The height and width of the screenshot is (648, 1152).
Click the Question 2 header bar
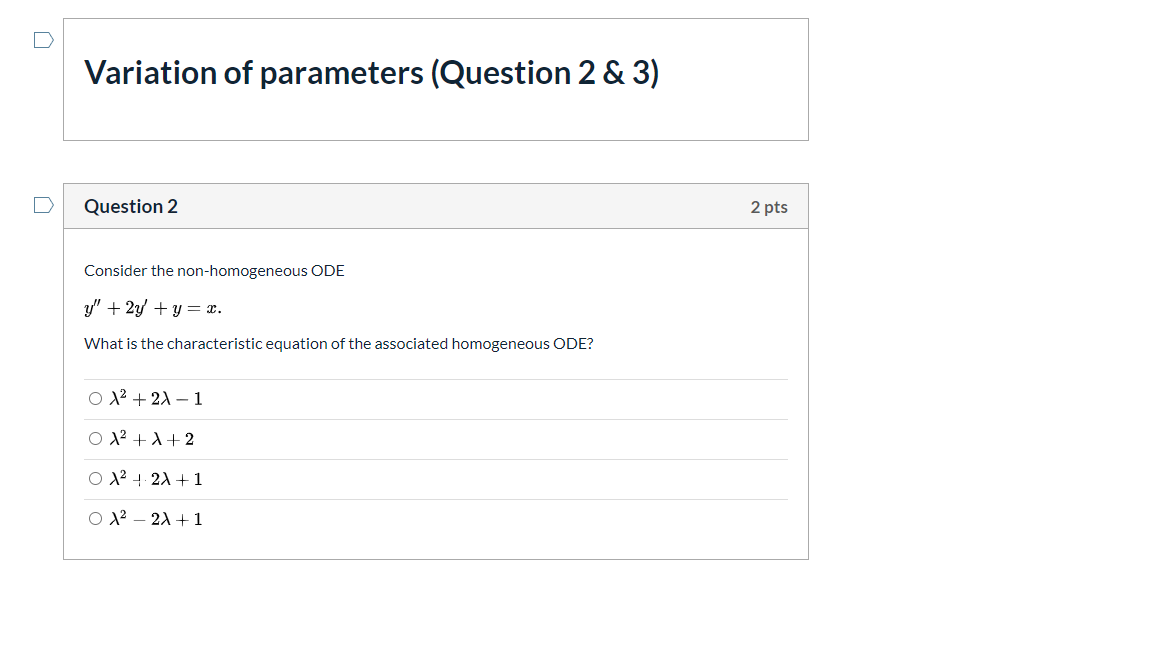coord(131,206)
